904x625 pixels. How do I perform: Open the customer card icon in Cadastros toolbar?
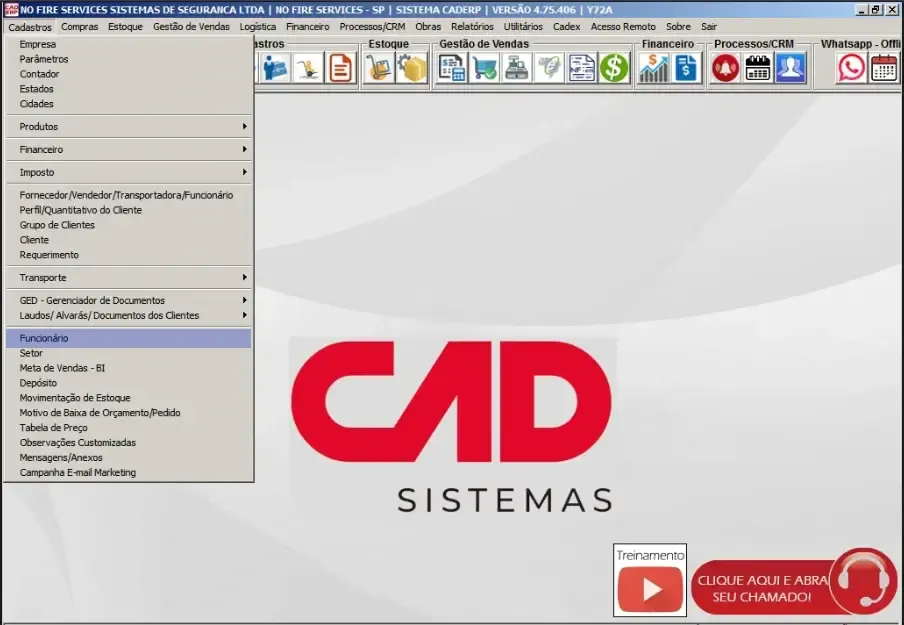pyautogui.click(x=275, y=68)
